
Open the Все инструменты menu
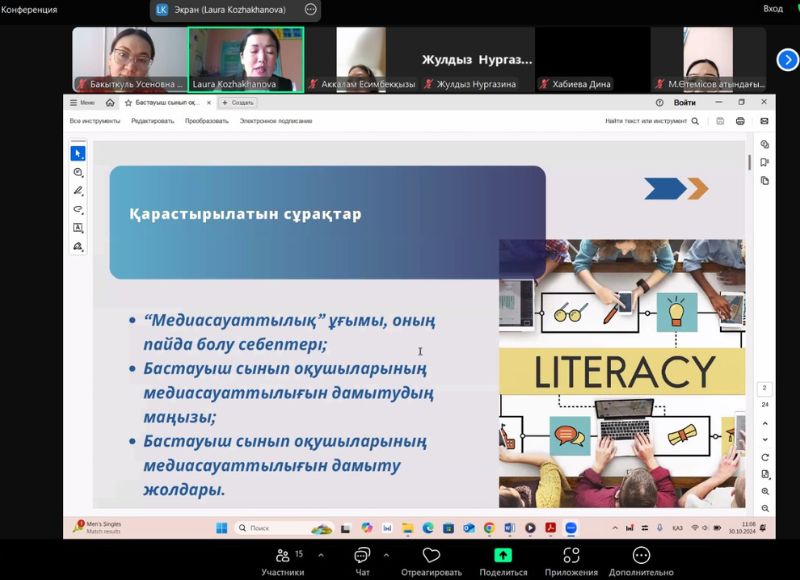pos(95,121)
